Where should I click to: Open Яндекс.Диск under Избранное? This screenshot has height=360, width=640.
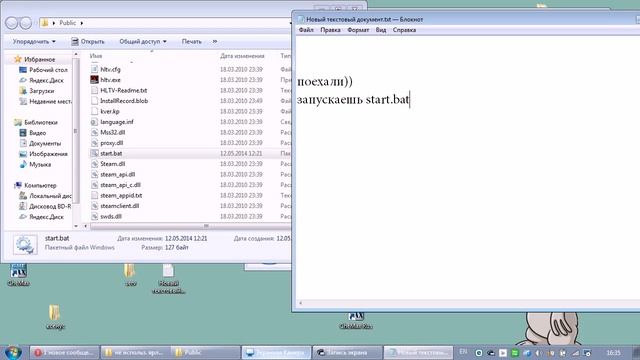41,80
